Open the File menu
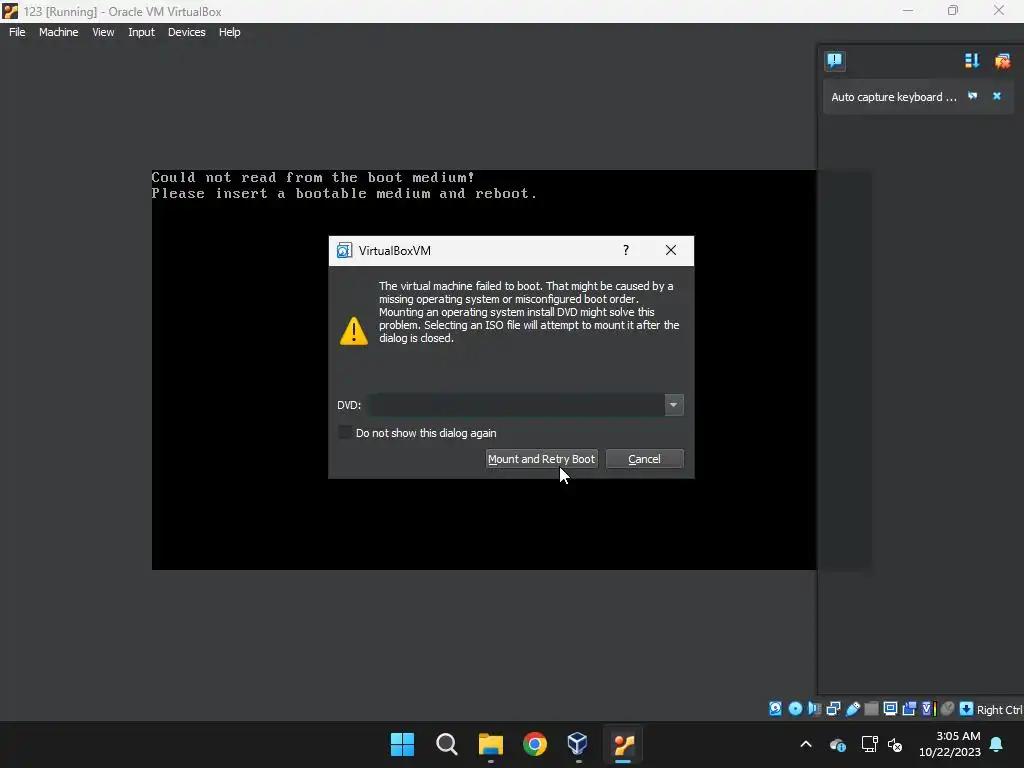The width and height of the screenshot is (1024, 768). 17,32
